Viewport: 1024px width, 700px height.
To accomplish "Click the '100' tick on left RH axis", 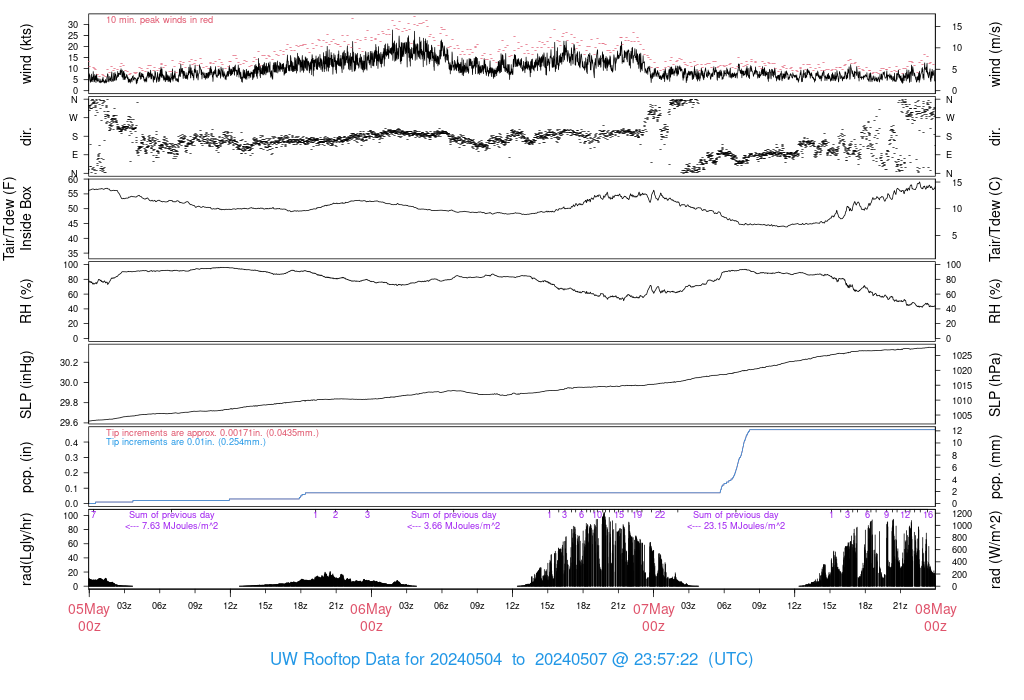I will (x=71, y=265).
